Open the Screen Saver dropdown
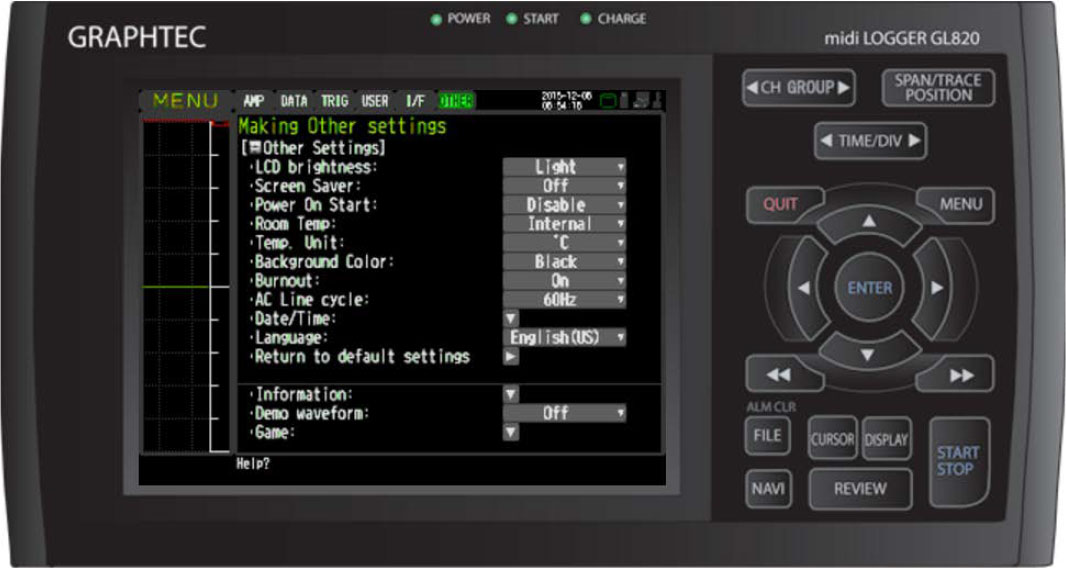1066x568 pixels. 564,186
